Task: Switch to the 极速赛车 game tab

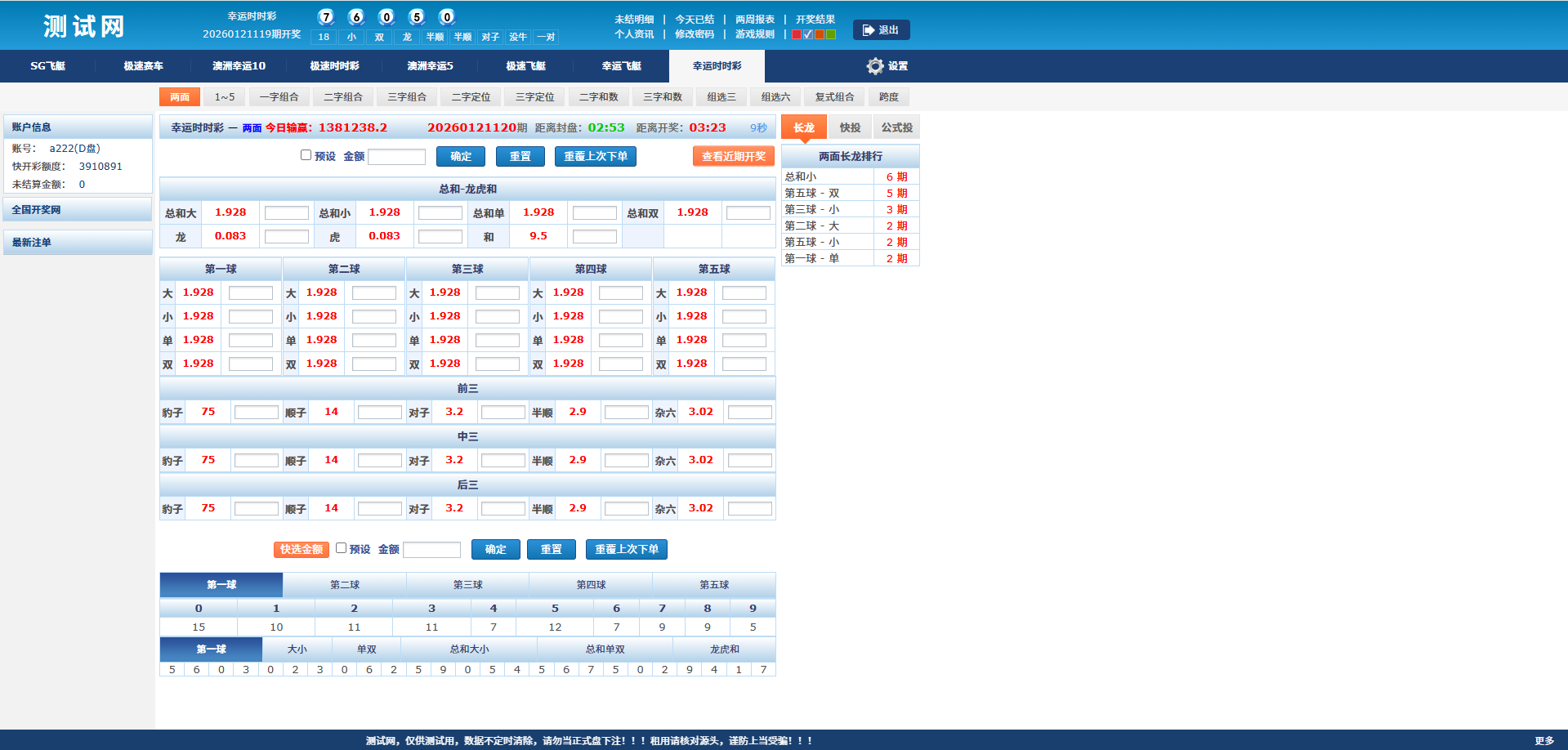Action: (143, 66)
